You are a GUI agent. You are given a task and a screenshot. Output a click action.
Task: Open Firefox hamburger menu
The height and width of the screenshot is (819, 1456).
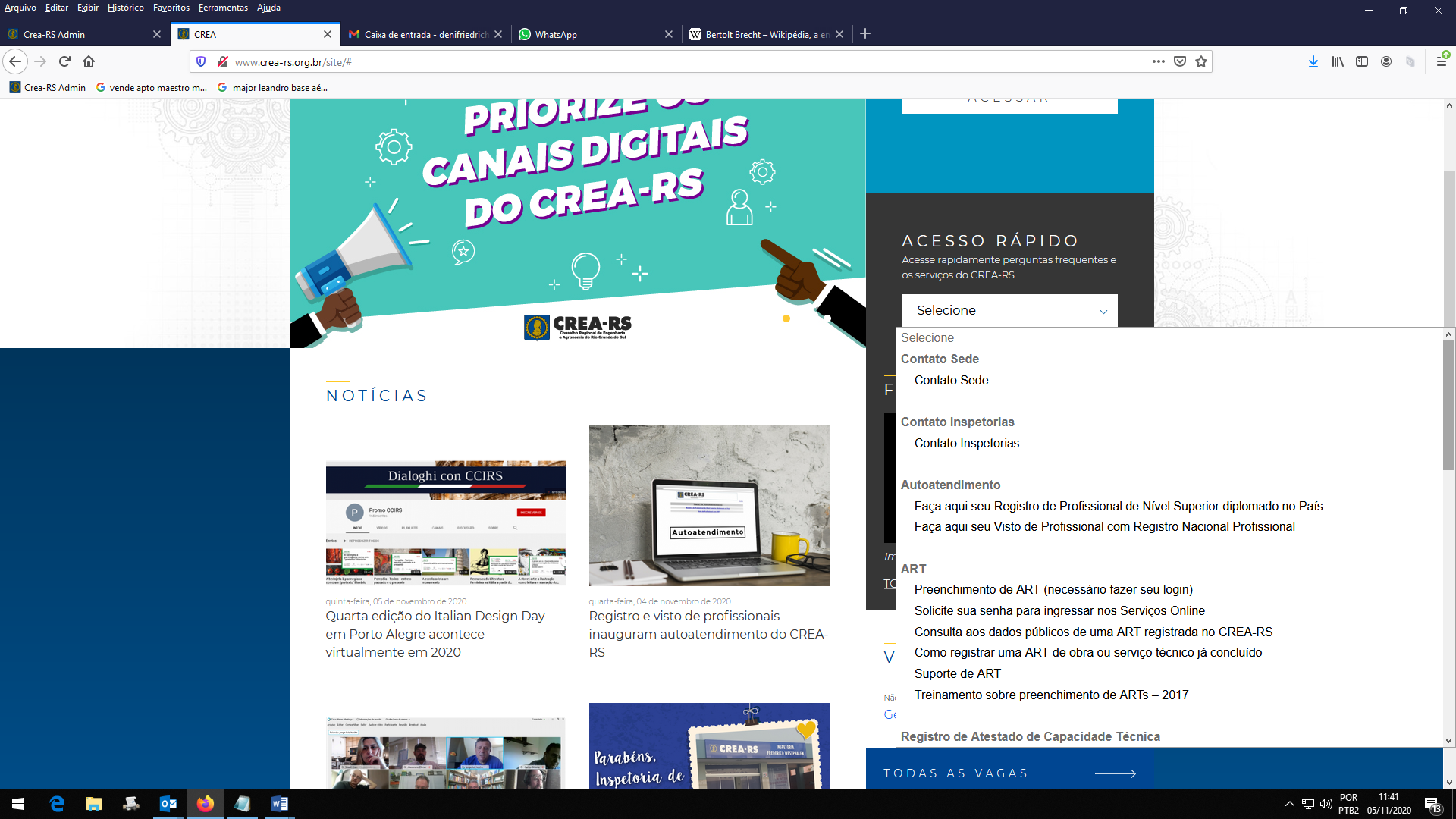click(x=1441, y=61)
